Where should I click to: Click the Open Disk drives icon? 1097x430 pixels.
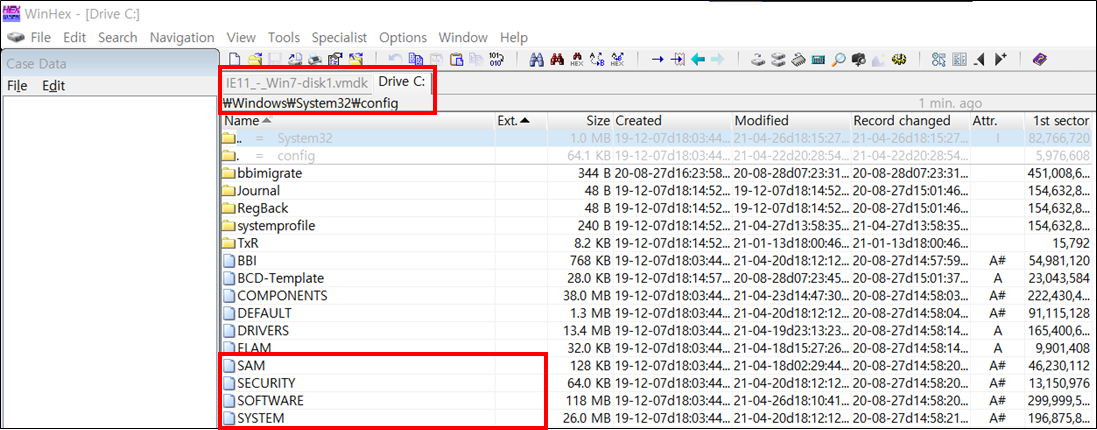pos(778,59)
